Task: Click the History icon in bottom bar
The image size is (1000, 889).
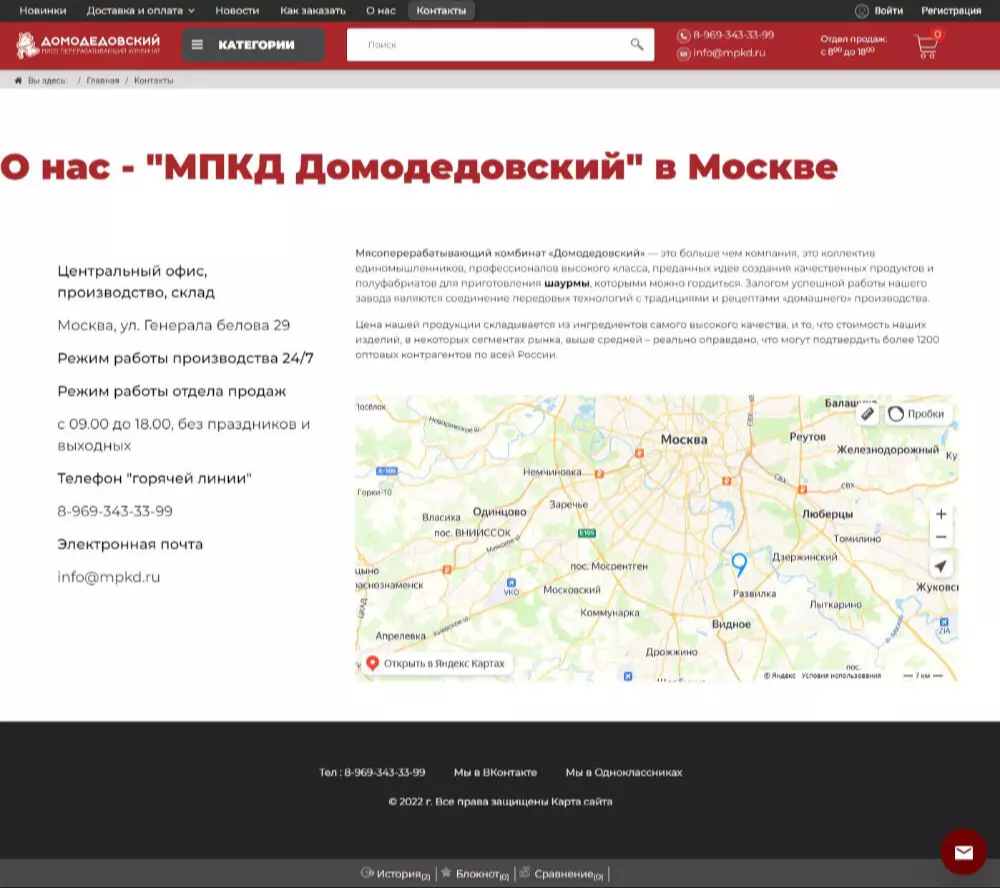Action: click(367, 872)
